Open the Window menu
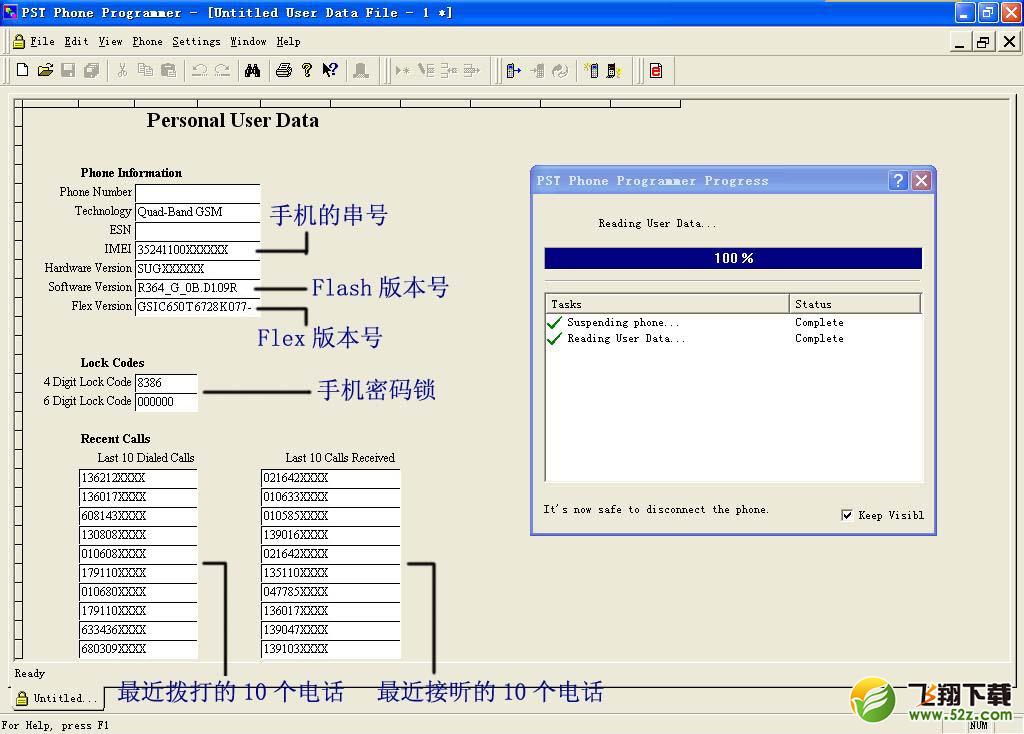 248,41
